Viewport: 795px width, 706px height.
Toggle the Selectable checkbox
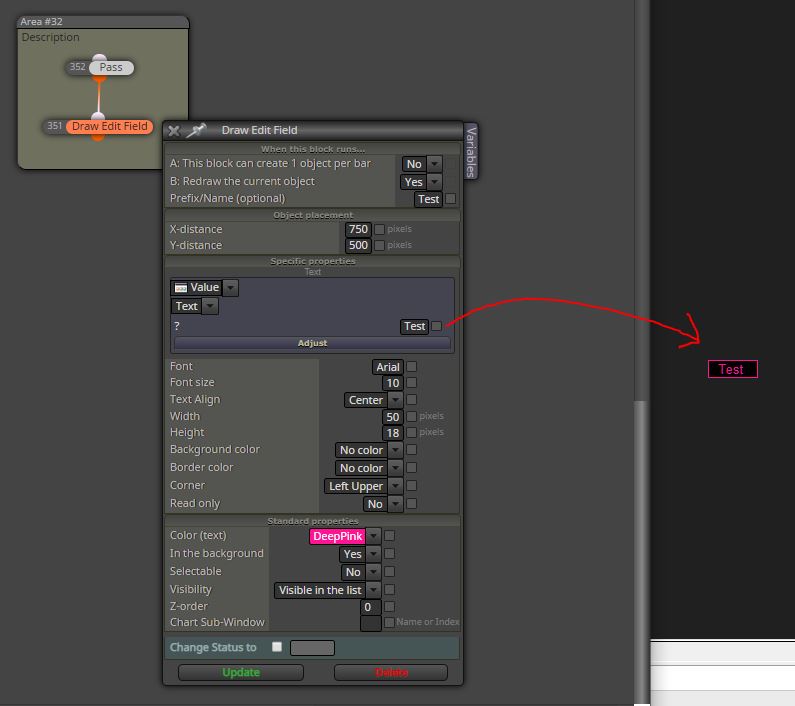click(x=389, y=572)
